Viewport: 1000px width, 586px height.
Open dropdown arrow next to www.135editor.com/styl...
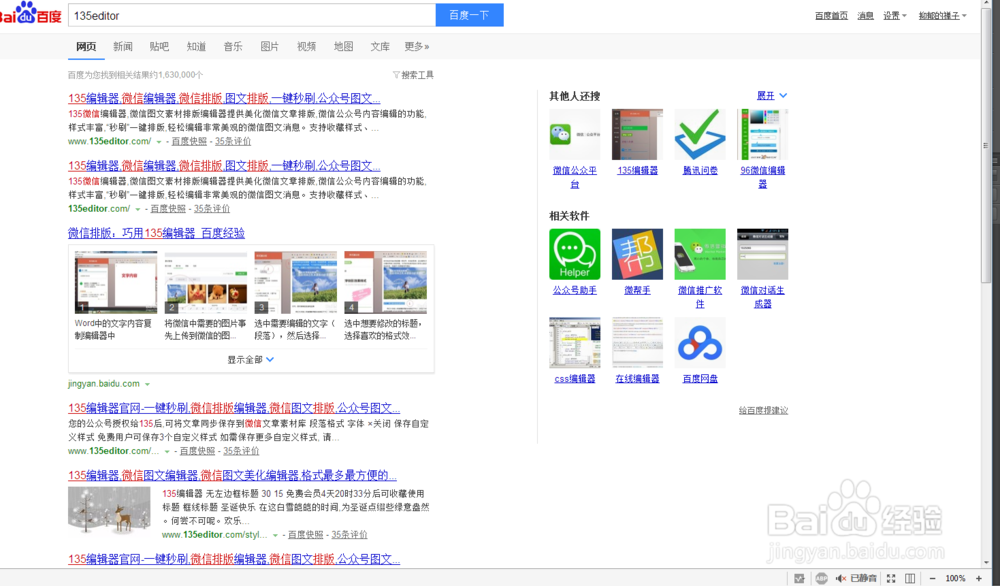275,536
